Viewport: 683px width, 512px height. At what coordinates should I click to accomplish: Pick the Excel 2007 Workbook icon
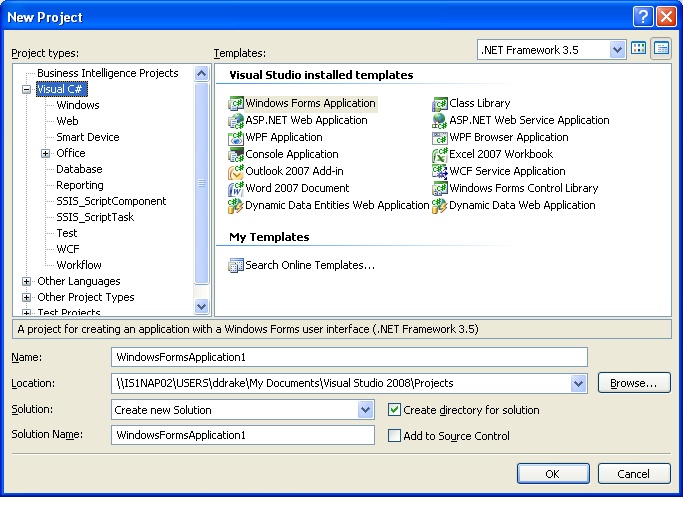[440, 155]
